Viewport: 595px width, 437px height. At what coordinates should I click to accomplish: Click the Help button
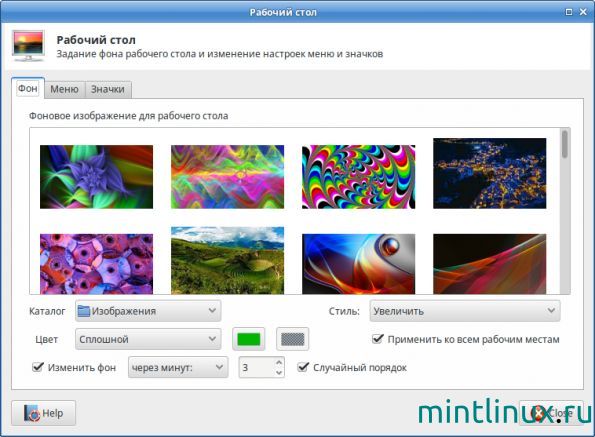click(x=44, y=413)
